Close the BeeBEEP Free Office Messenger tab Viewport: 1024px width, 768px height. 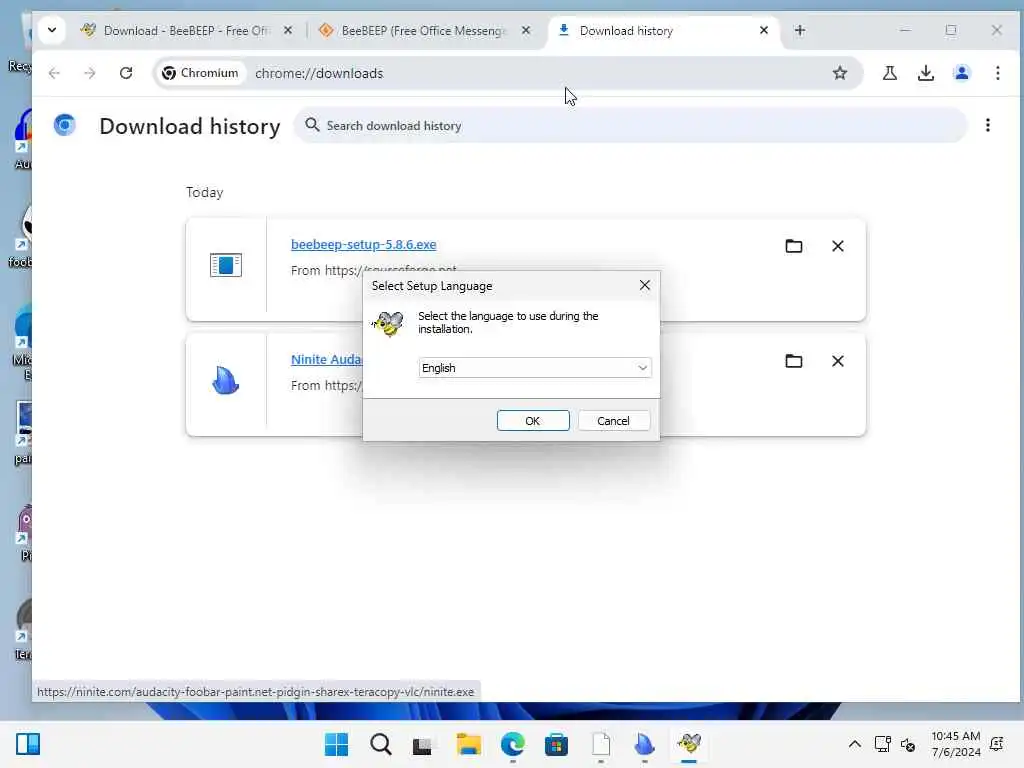pos(526,31)
